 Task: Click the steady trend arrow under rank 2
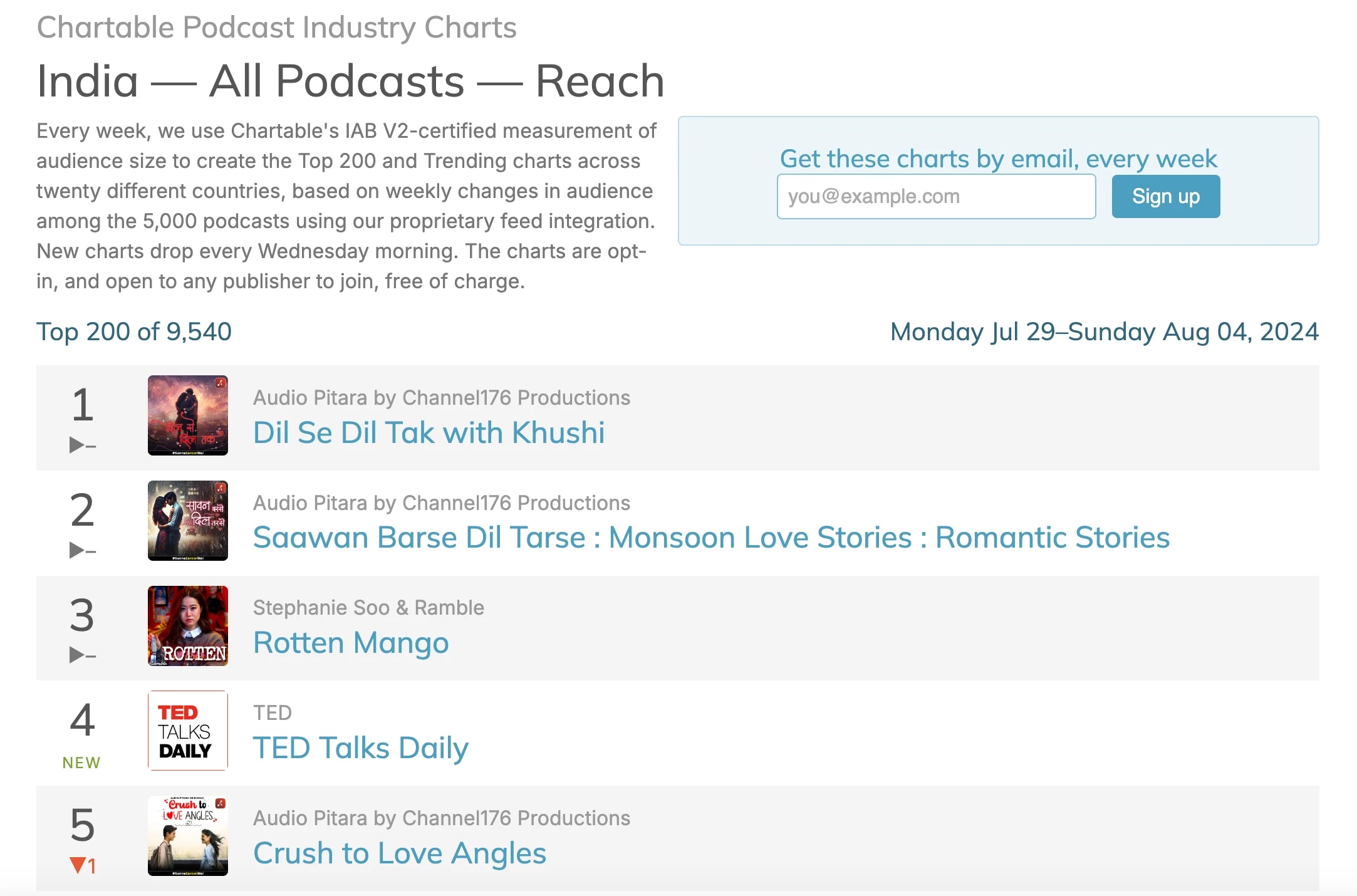pyautogui.click(x=82, y=551)
